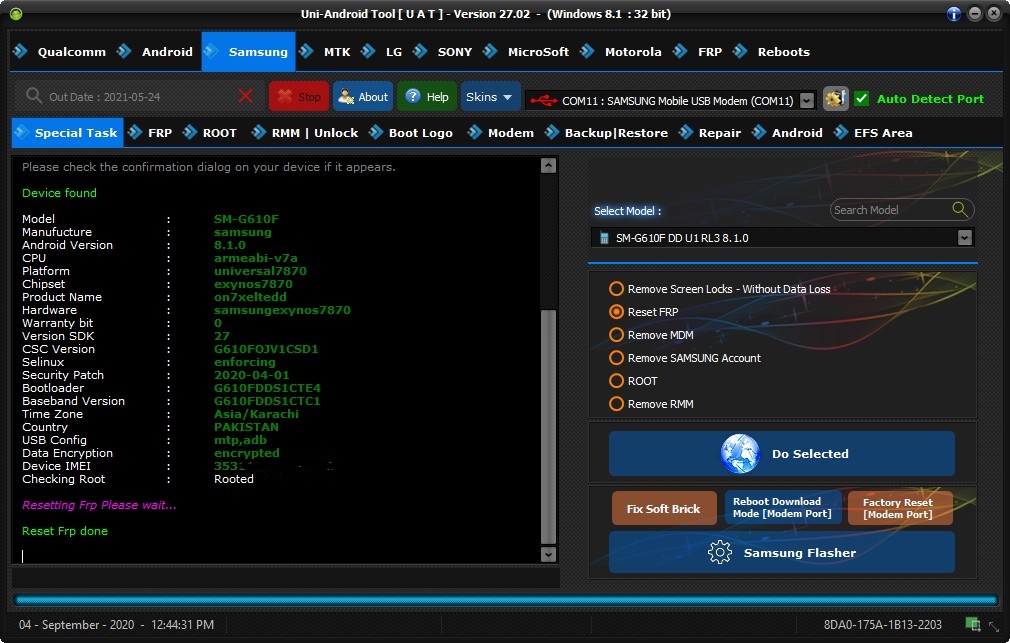Click the port settings gear icon

835,98
